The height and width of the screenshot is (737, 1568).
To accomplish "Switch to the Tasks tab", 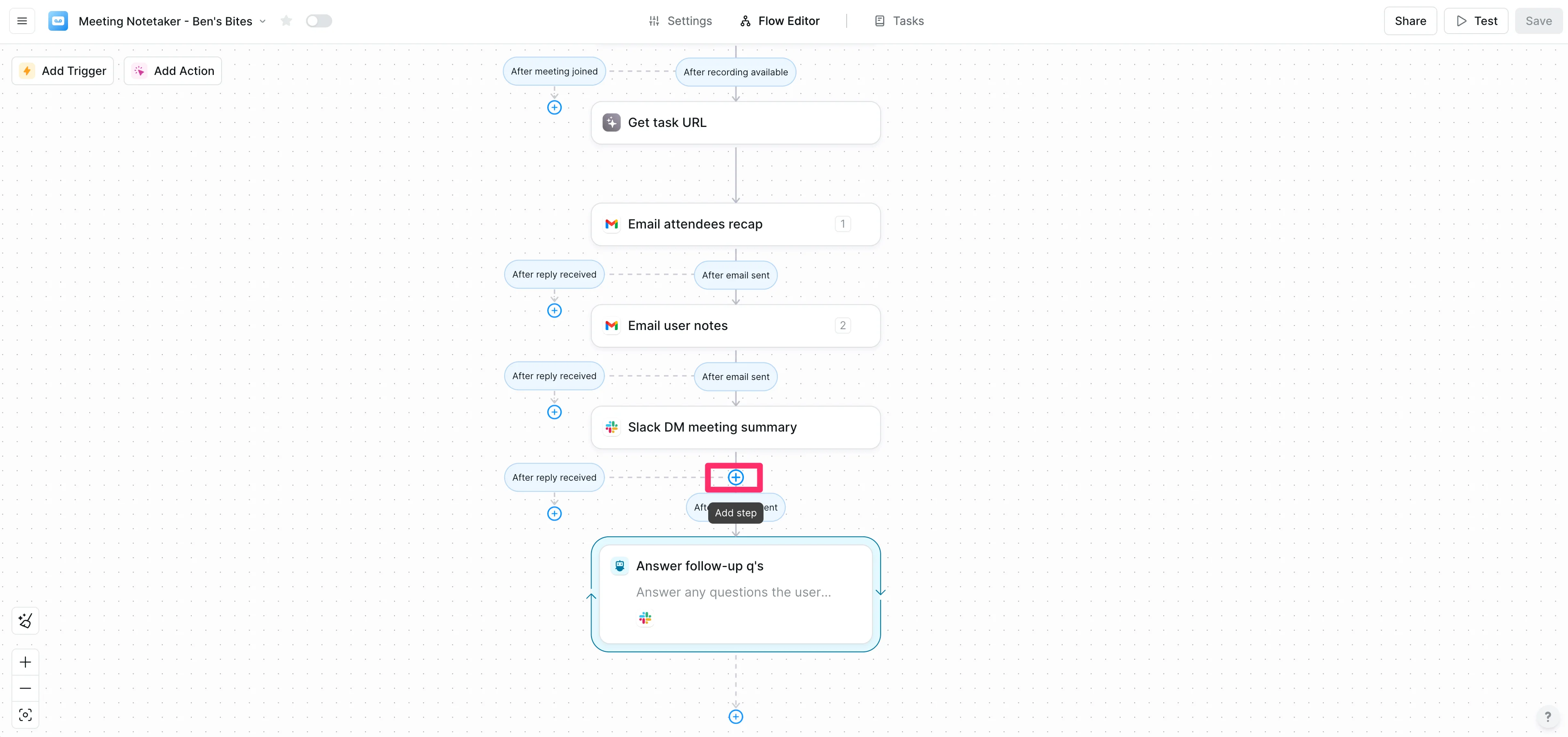I will click(899, 21).
